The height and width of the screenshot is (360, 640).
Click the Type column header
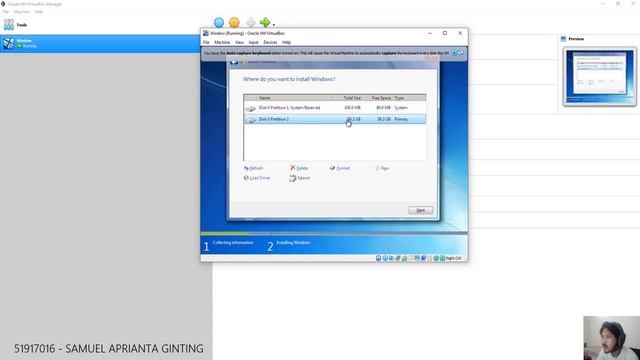(399, 98)
